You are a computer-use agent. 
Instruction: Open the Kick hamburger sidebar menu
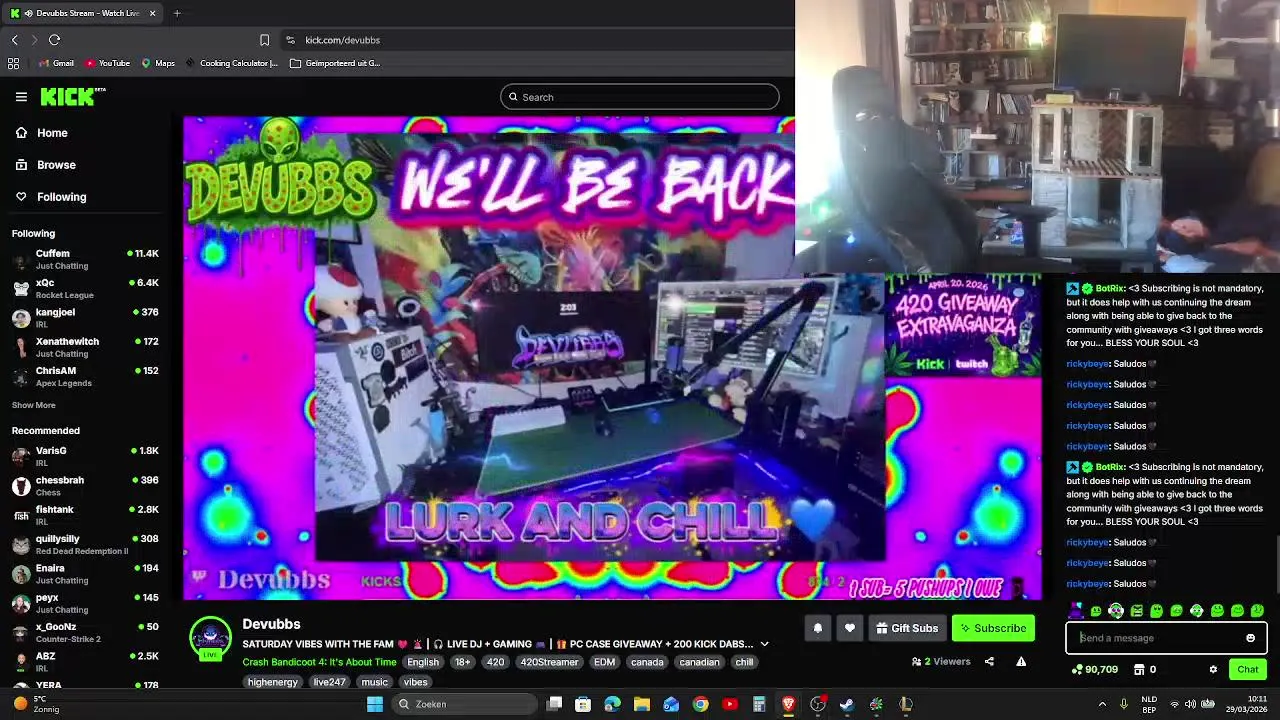(21, 97)
